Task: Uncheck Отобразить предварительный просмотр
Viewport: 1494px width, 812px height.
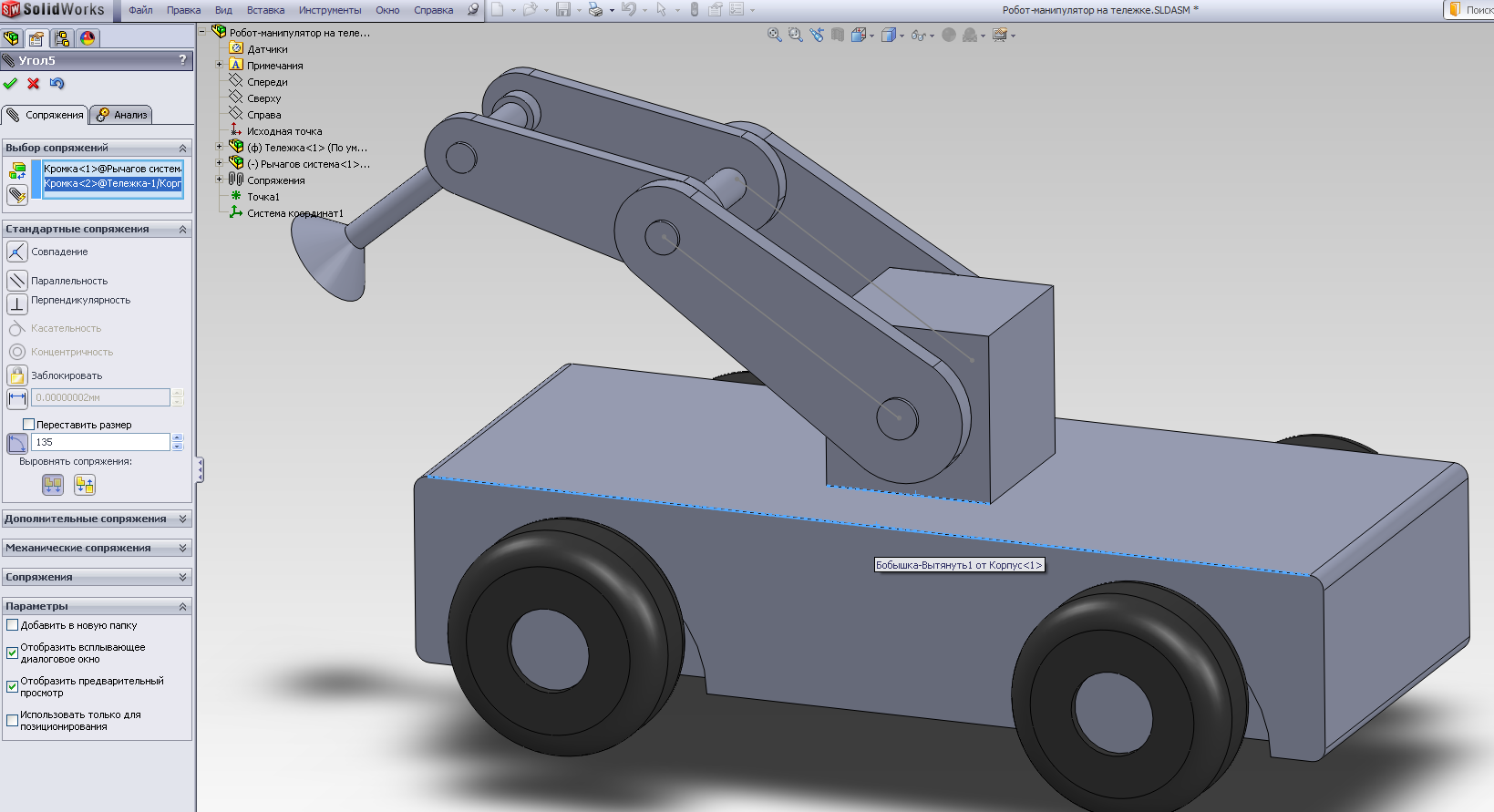Action: click(x=13, y=686)
